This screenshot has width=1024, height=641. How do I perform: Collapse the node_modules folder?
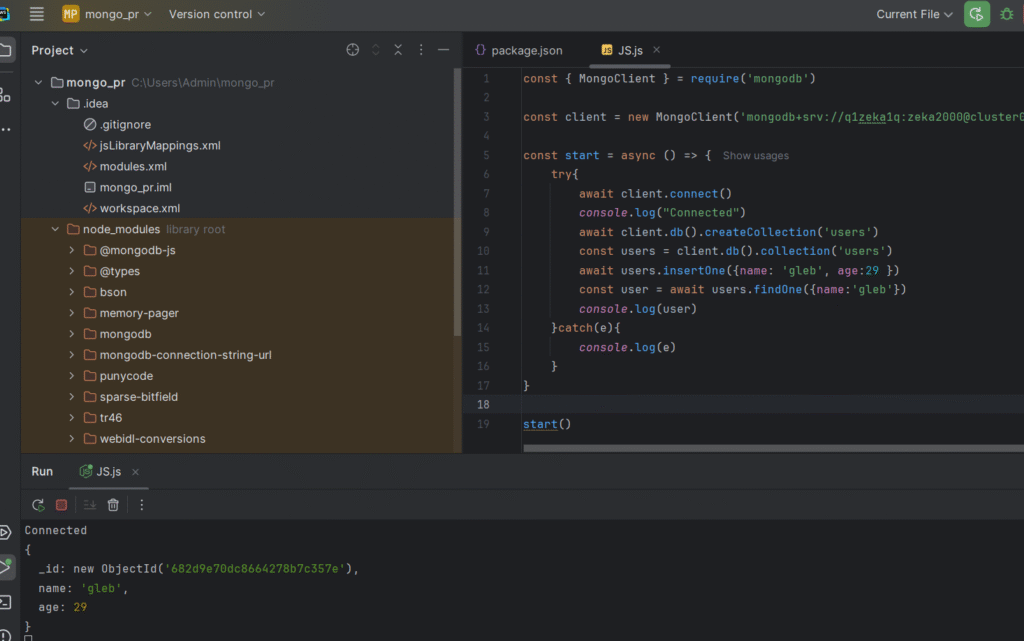tap(56, 229)
